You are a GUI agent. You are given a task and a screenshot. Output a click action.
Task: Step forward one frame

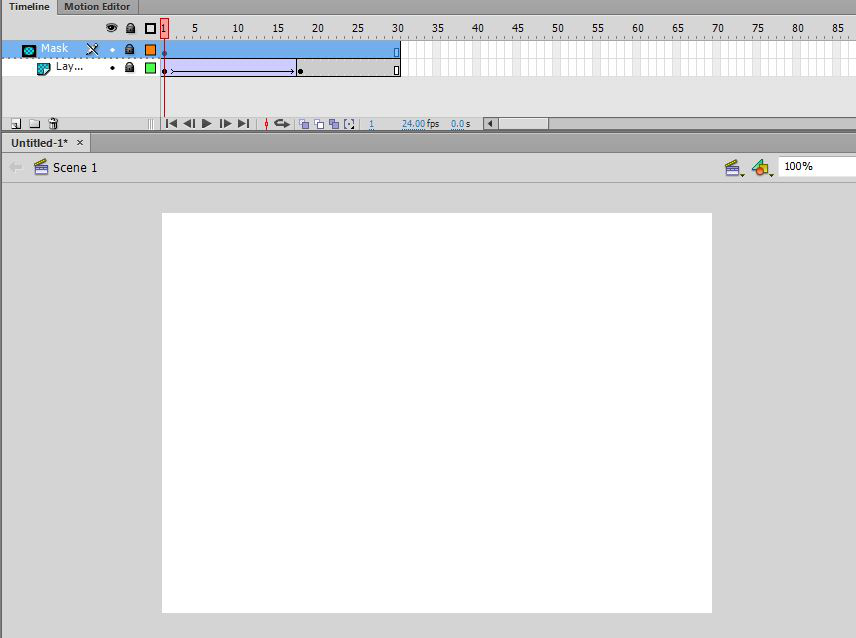tap(225, 124)
